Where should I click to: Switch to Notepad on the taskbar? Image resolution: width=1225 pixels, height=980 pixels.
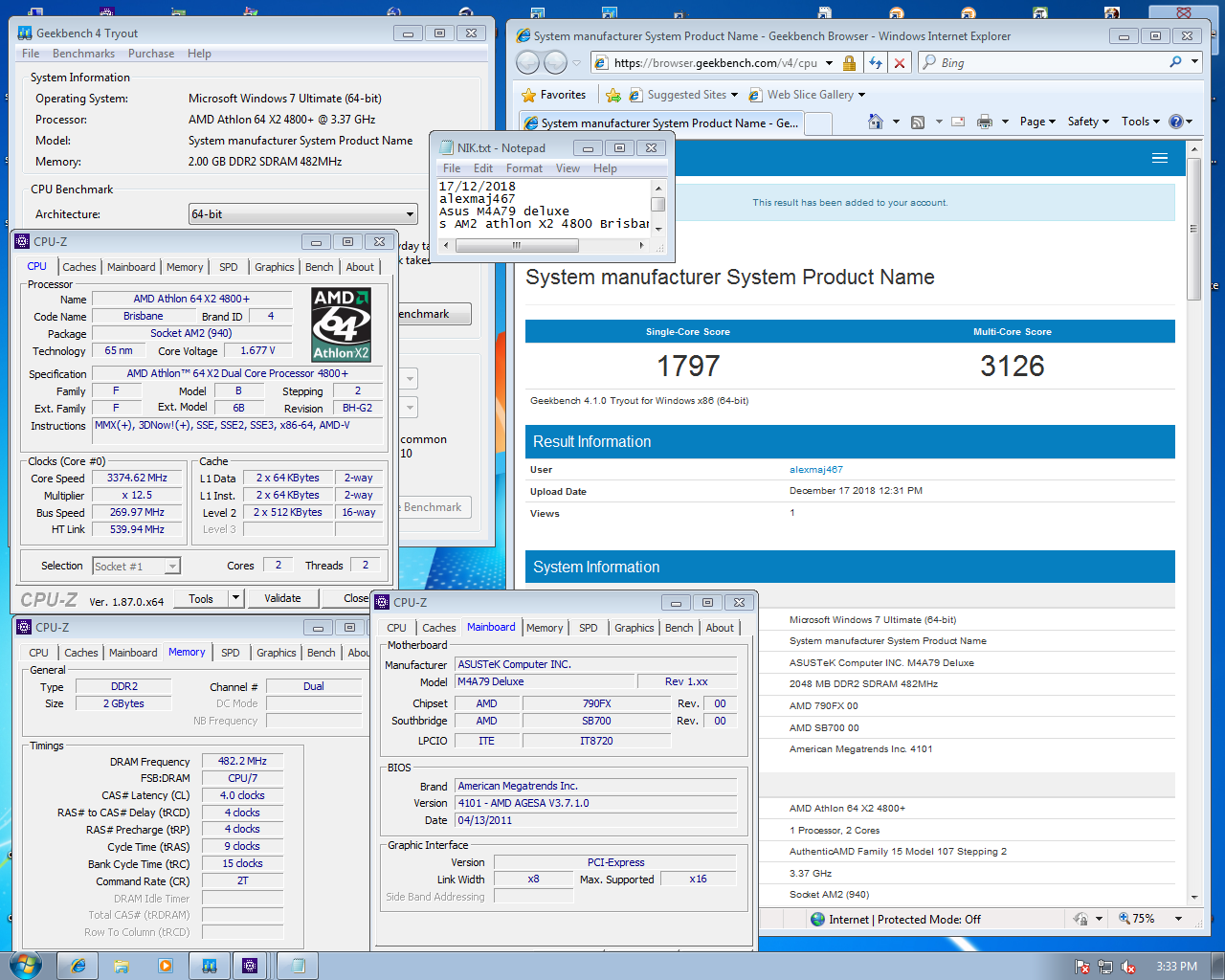pyautogui.click(x=298, y=966)
